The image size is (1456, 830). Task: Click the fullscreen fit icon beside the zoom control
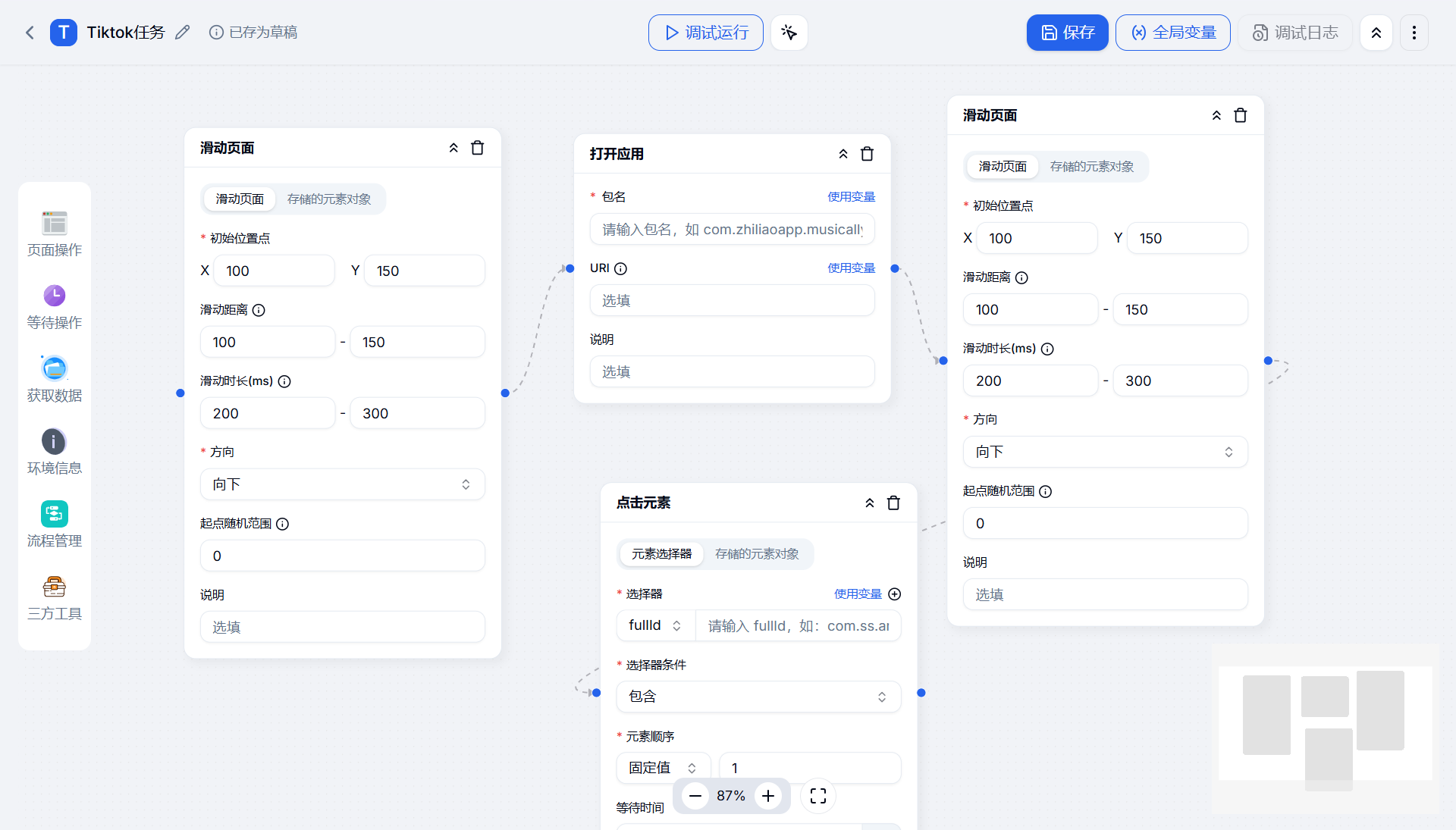click(817, 796)
